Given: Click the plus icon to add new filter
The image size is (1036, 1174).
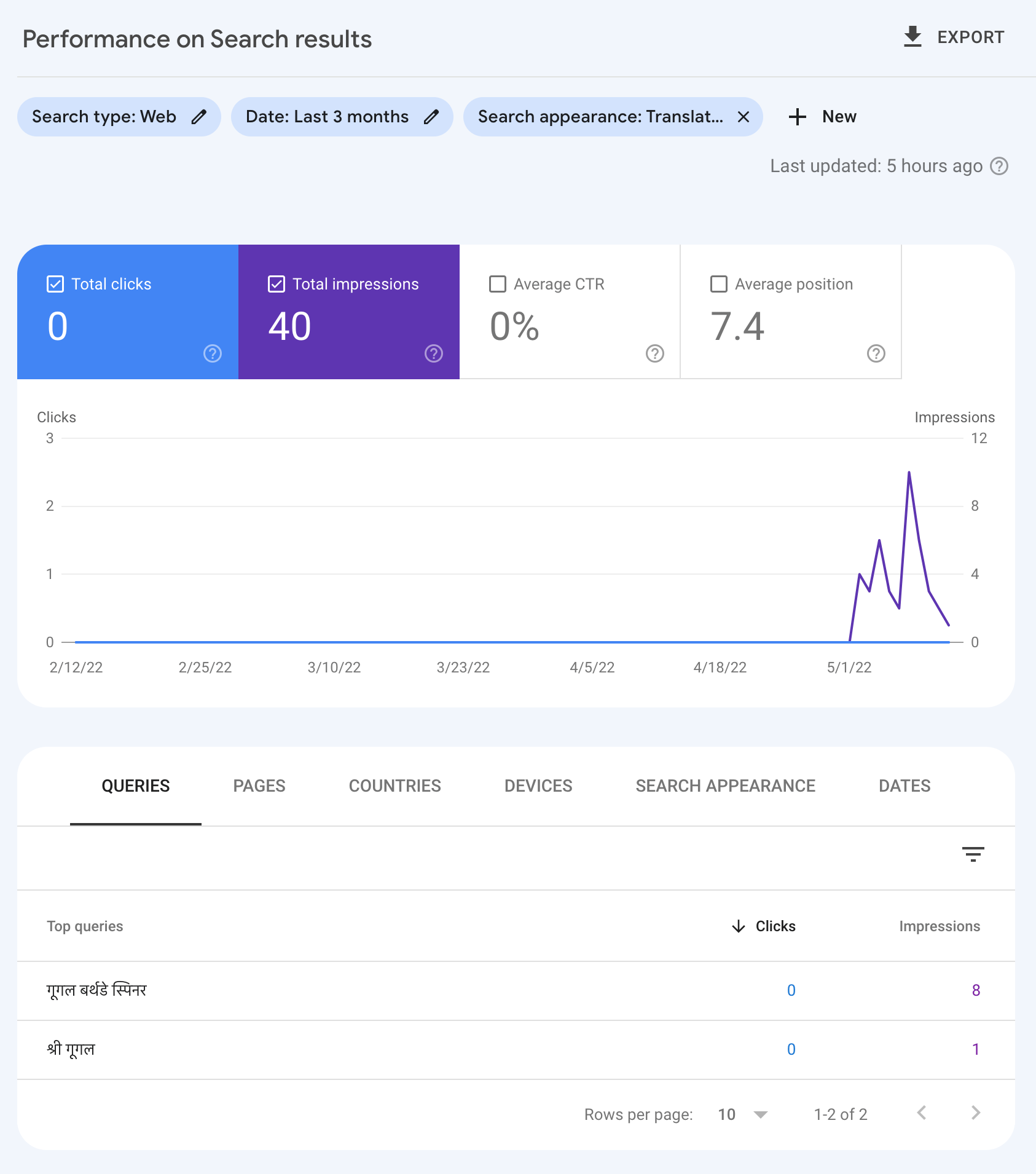Looking at the screenshot, I should coord(797,117).
